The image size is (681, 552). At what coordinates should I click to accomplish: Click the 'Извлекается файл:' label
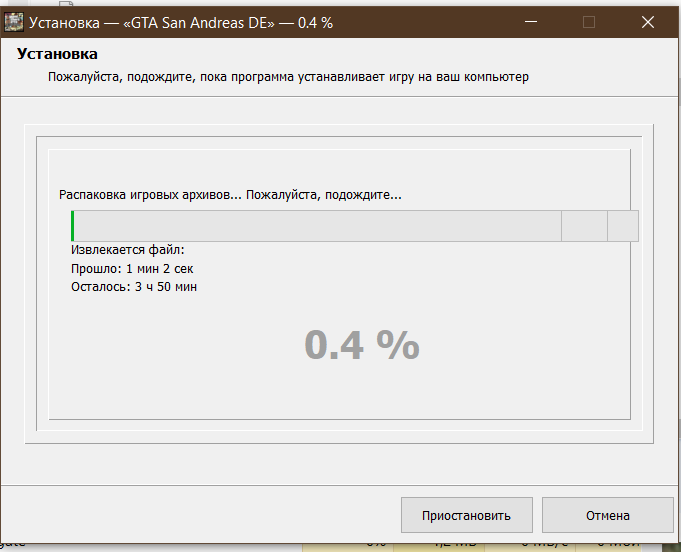tap(128, 250)
